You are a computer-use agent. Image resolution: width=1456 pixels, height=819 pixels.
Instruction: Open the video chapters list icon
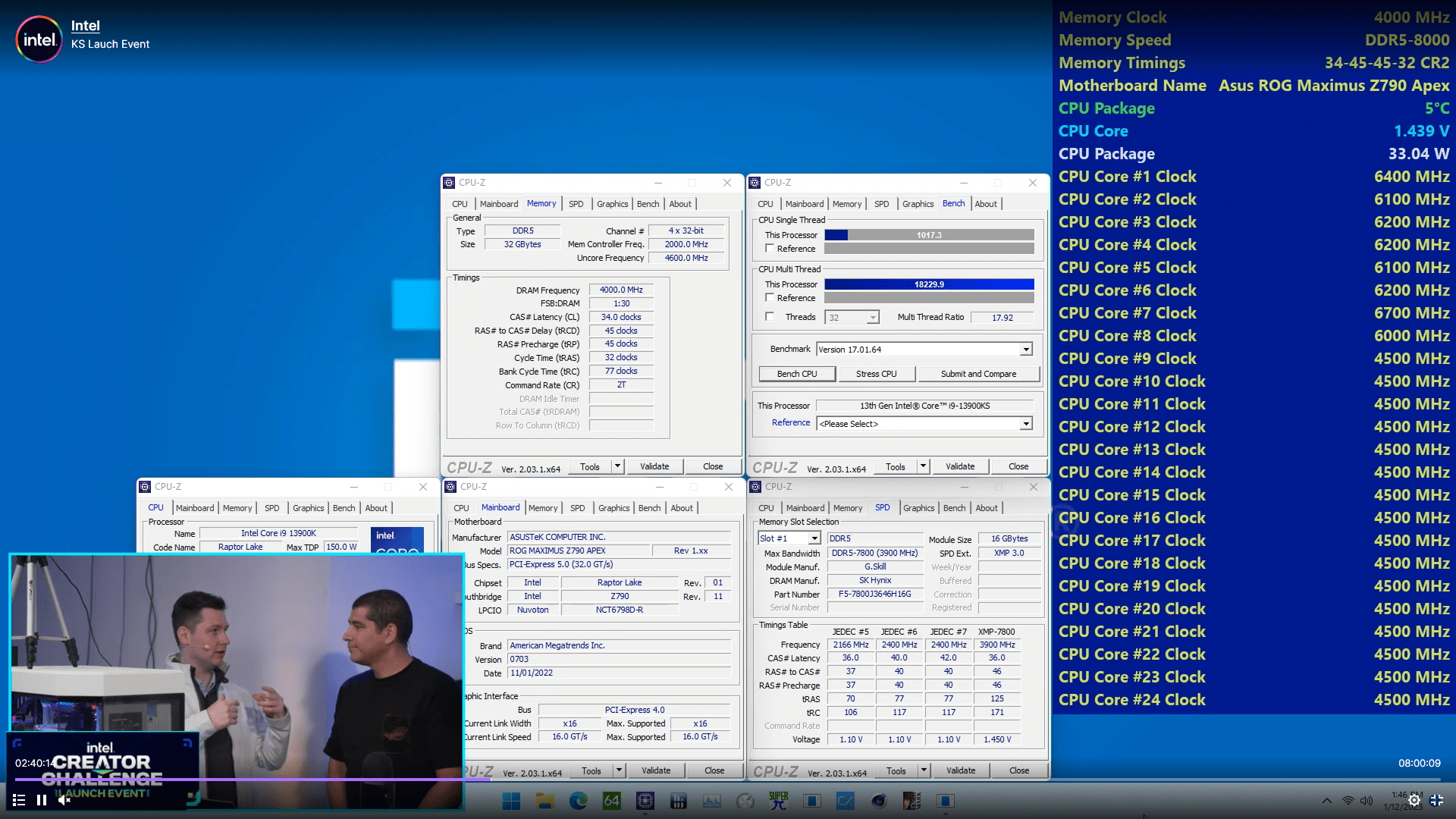pos(19,800)
